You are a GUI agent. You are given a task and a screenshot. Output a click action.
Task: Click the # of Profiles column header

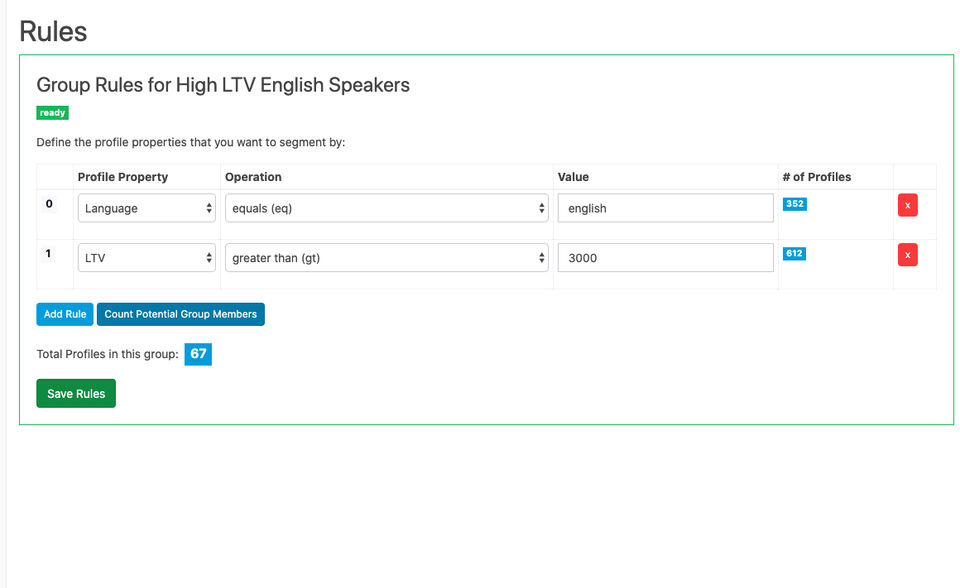tap(816, 177)
